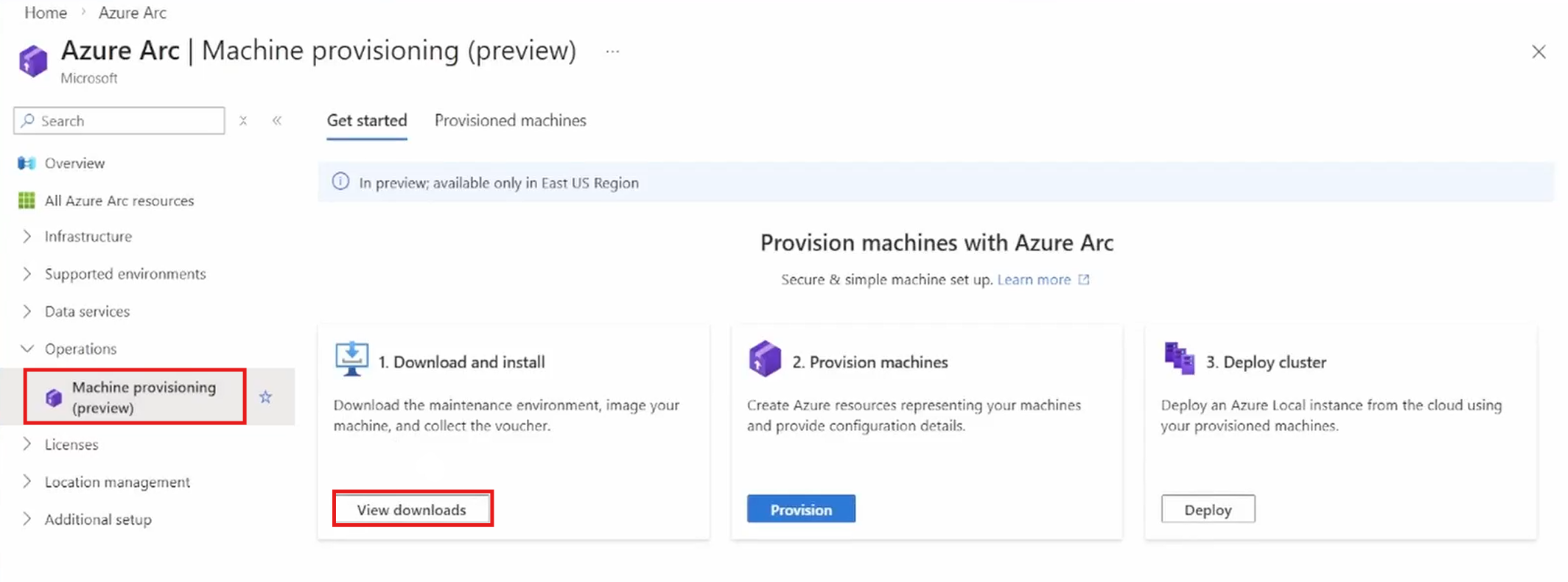The height and width of the screenshot is (582, 1568).
Task: Click the blue Provision button
Action: click(801, 509)
